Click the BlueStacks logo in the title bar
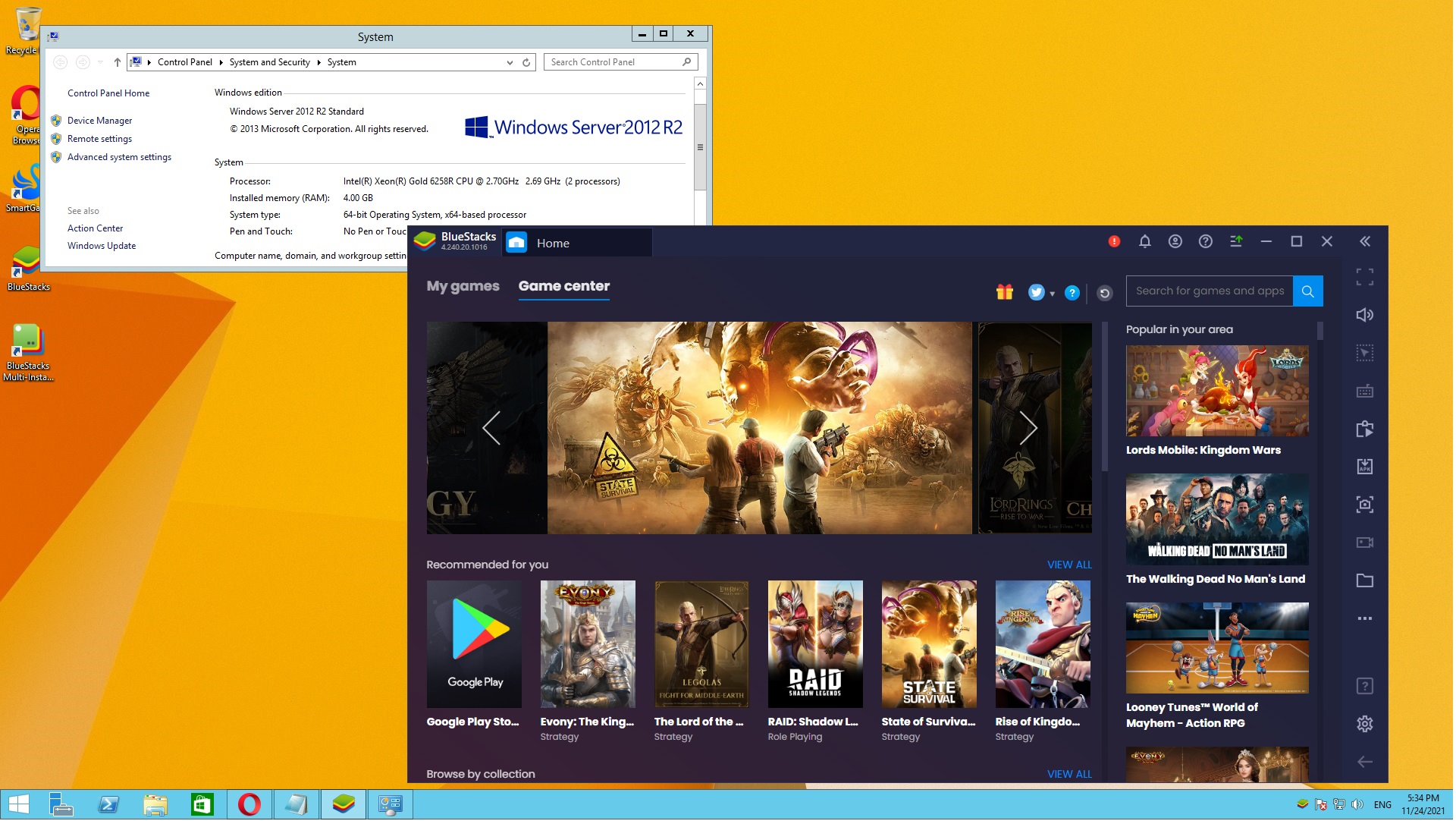Image resolution: width=1456 pixels, height=821 pixels. [x=425, y=241]
